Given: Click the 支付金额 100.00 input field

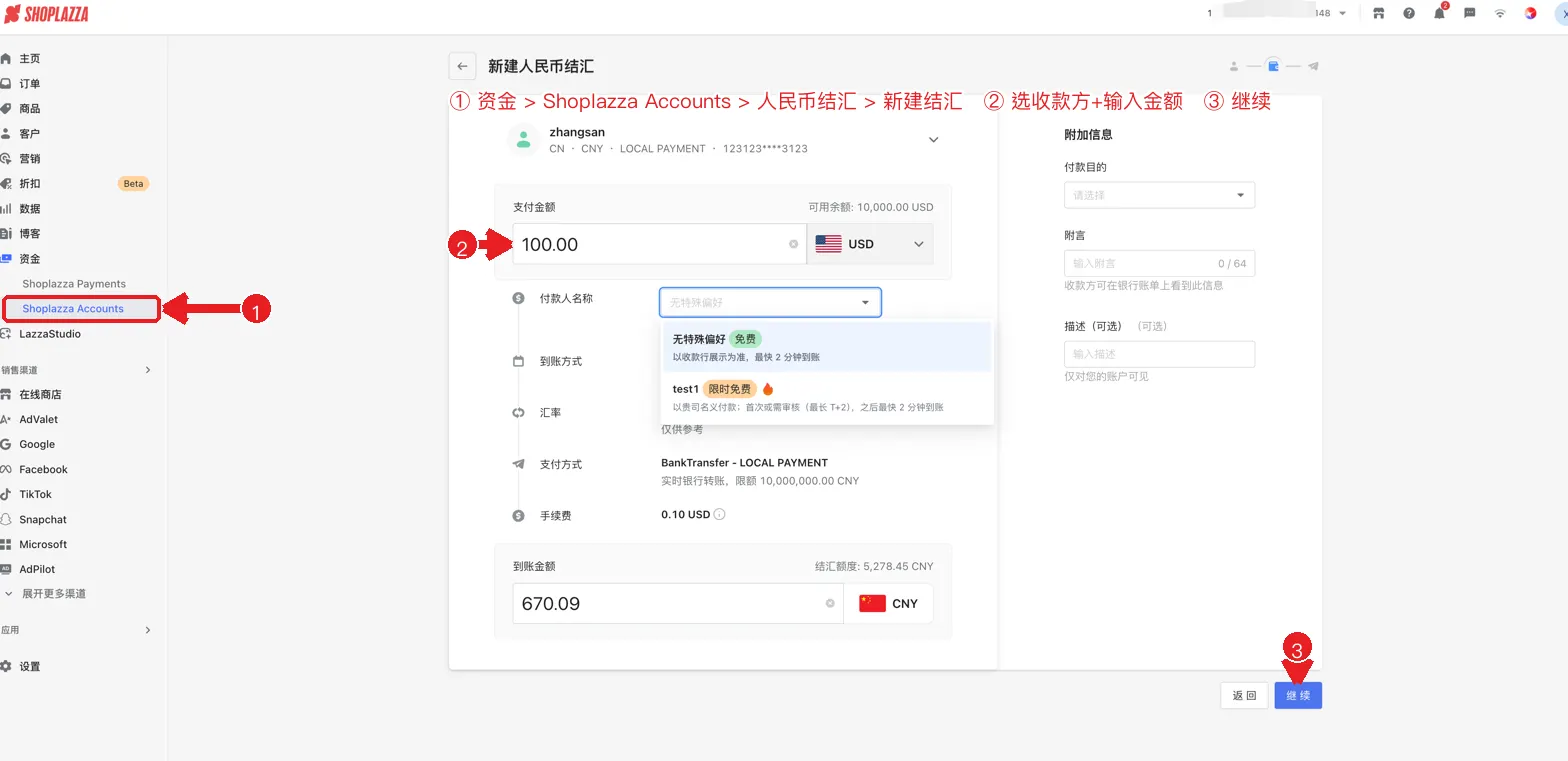Looking at the screenshot, I should coord(659,244).
